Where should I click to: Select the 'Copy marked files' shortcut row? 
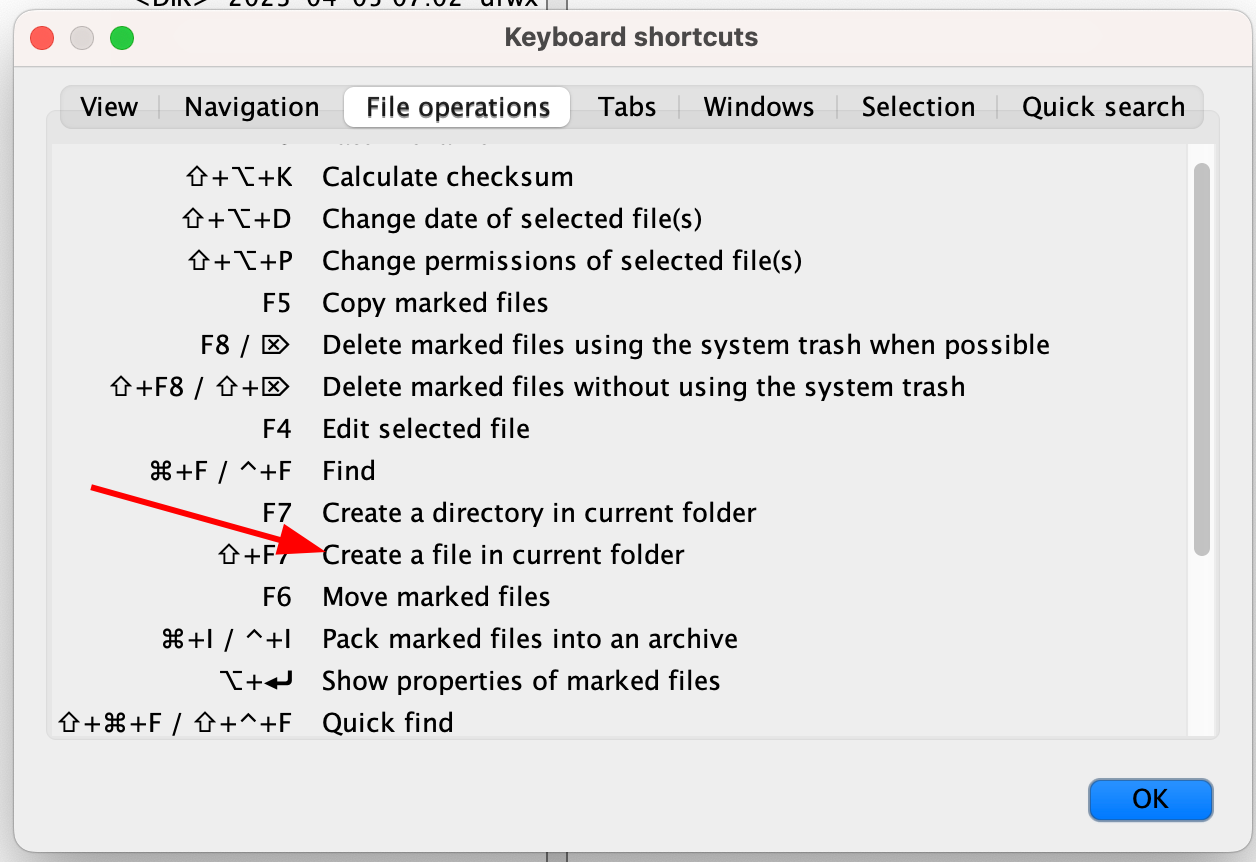point(434,302)
